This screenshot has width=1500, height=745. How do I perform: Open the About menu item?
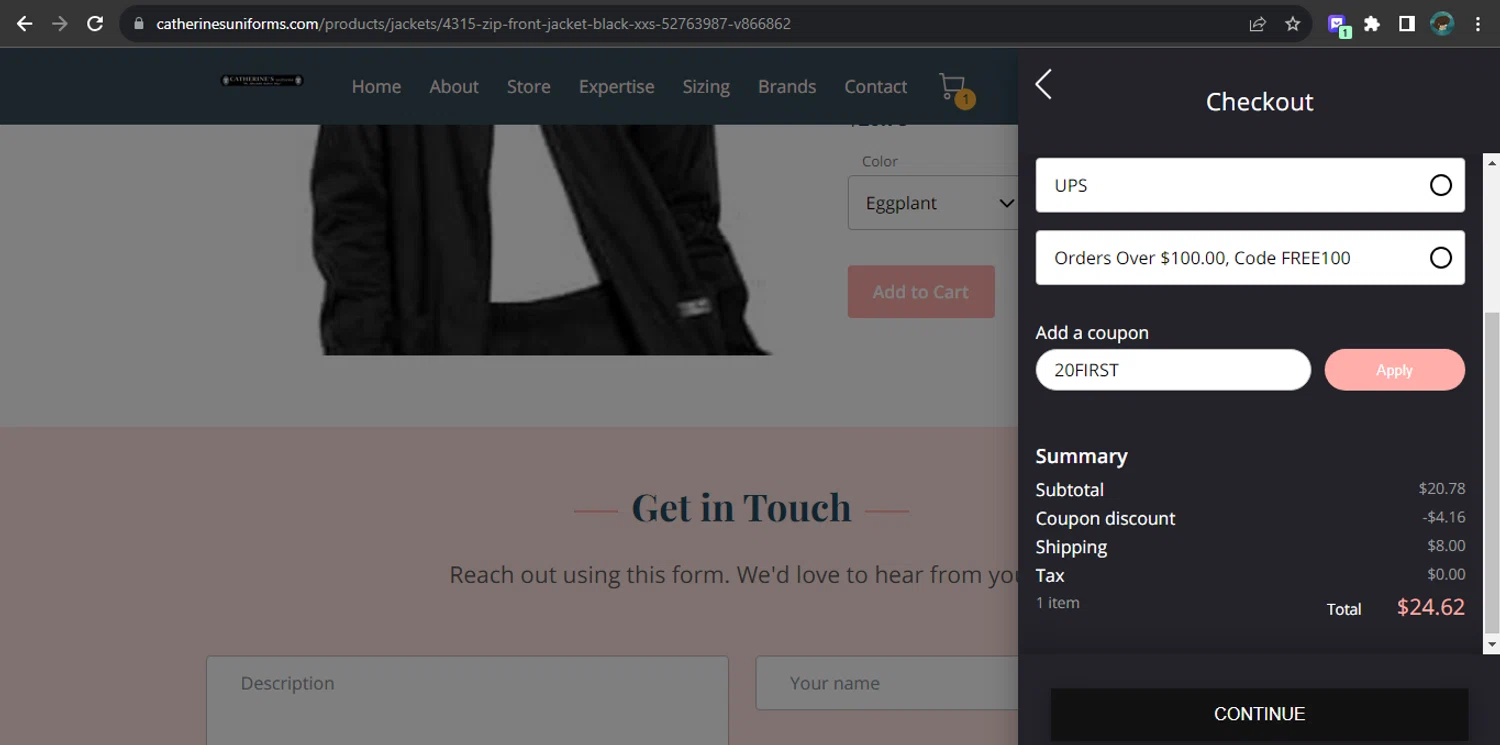coord(454,87)
